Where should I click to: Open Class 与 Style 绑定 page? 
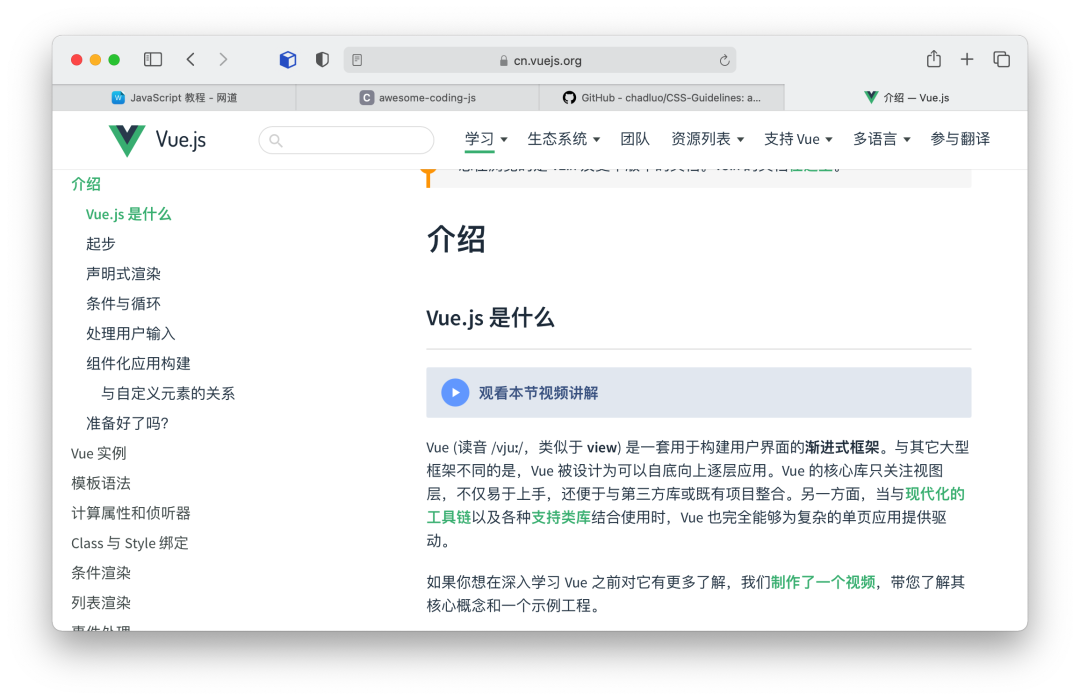129,543
